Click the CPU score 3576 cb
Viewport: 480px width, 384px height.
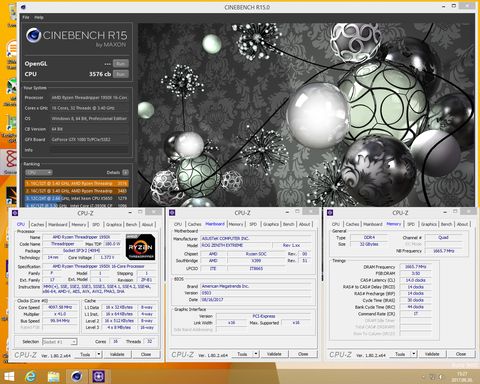pos(100,74)
